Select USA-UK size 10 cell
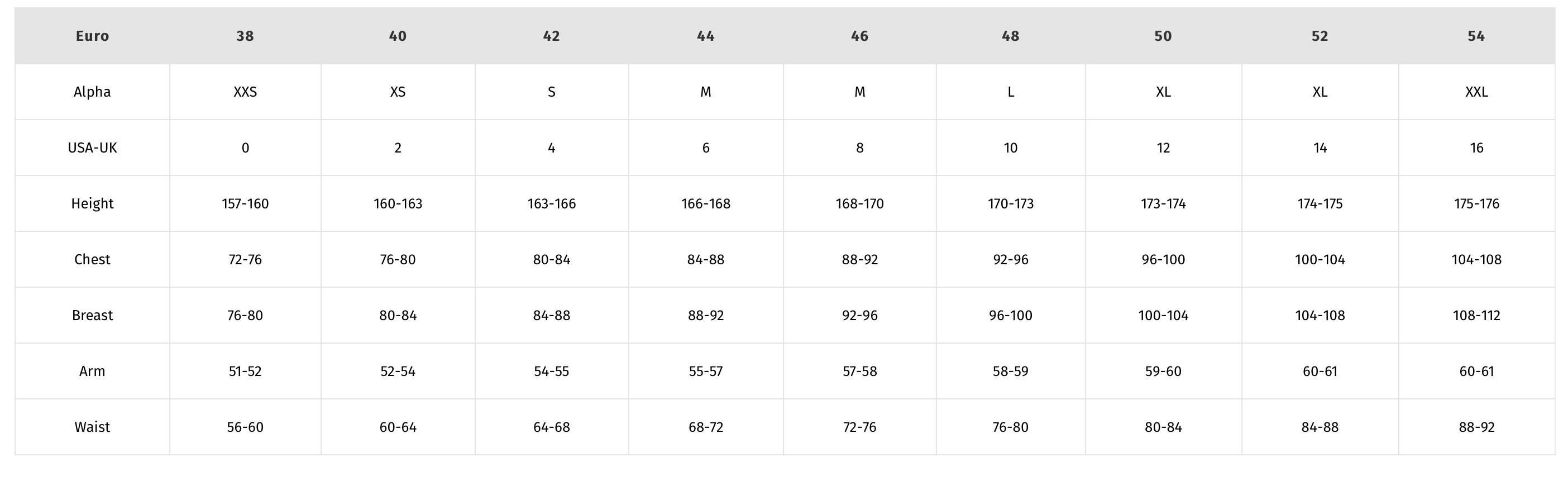1568x495 pixels. (1011, 148)
